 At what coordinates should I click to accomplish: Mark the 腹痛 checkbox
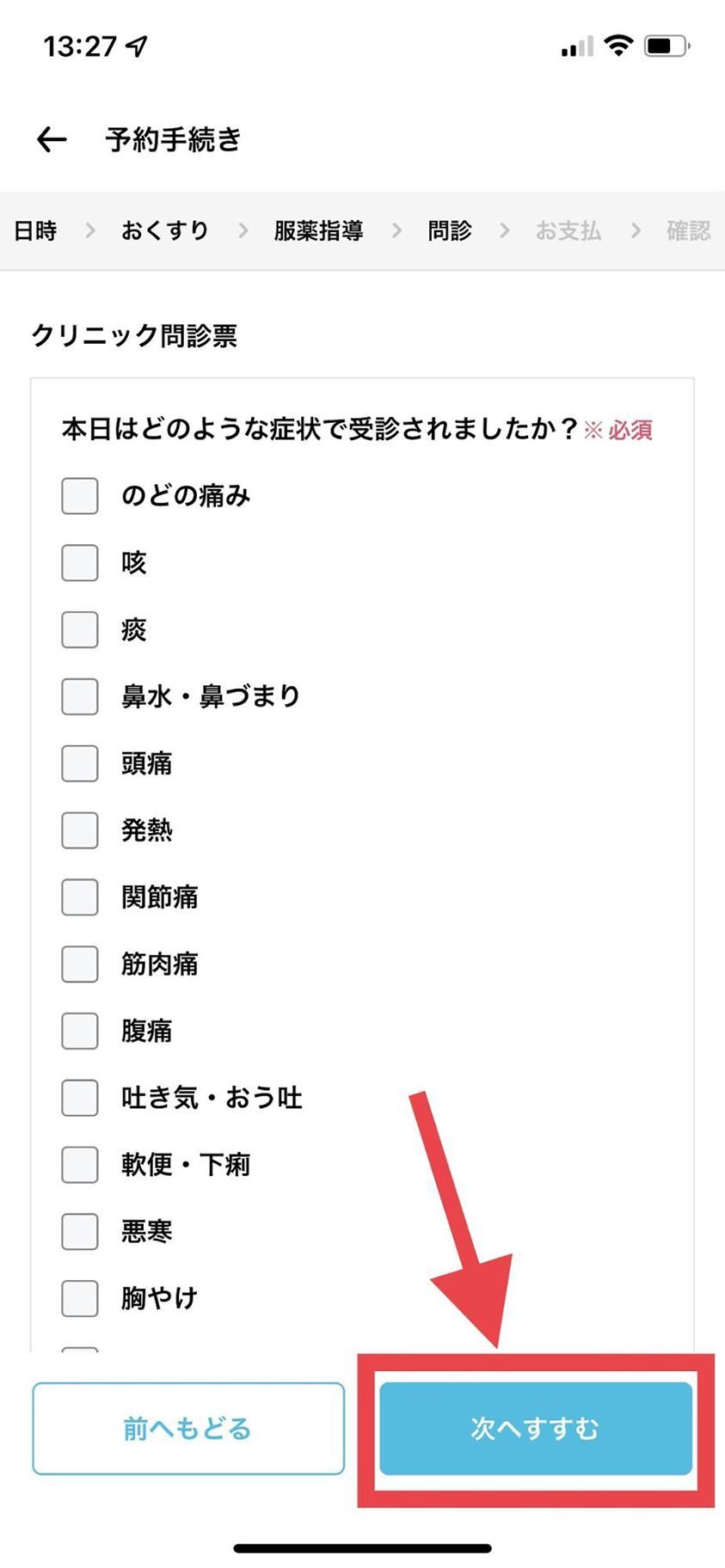[x=80, y=1031]
